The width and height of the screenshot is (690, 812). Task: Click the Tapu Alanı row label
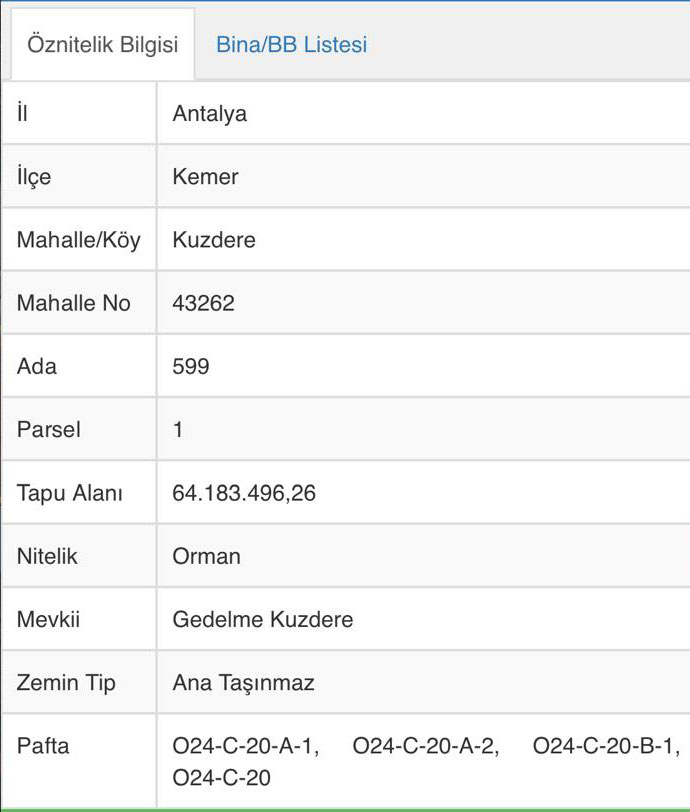70,493
